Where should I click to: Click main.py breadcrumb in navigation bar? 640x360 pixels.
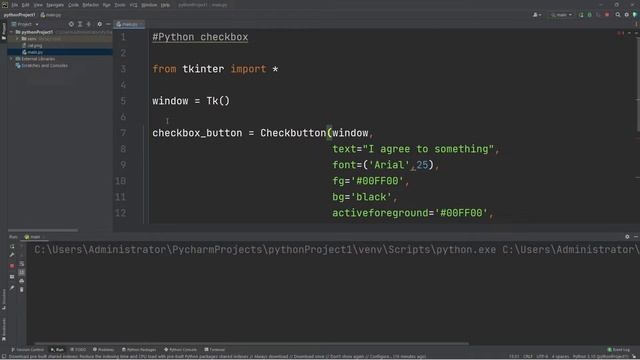click(51, 15)
